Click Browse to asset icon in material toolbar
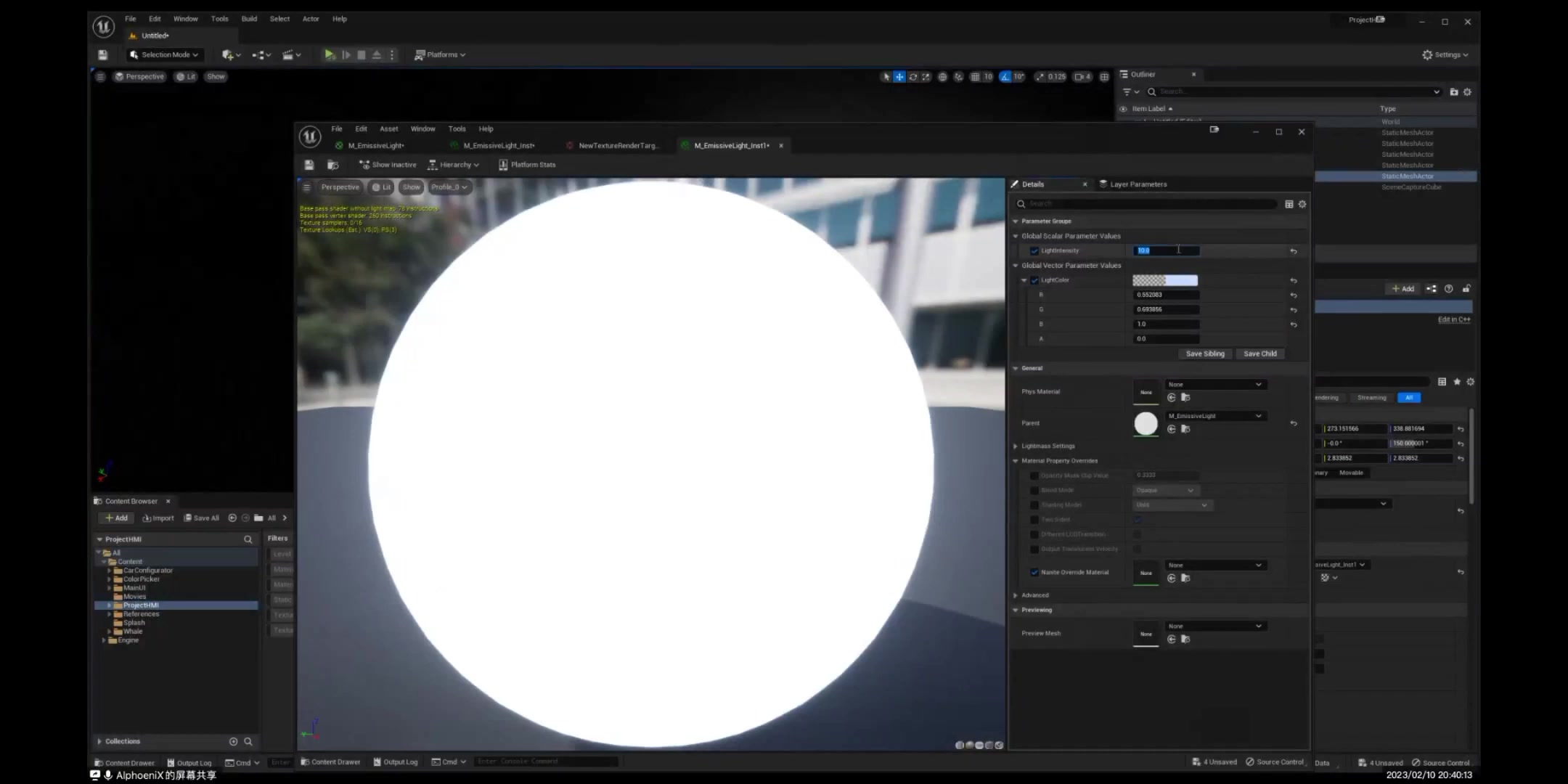Viewport: 1568px width, 784px height. (333, 165)
